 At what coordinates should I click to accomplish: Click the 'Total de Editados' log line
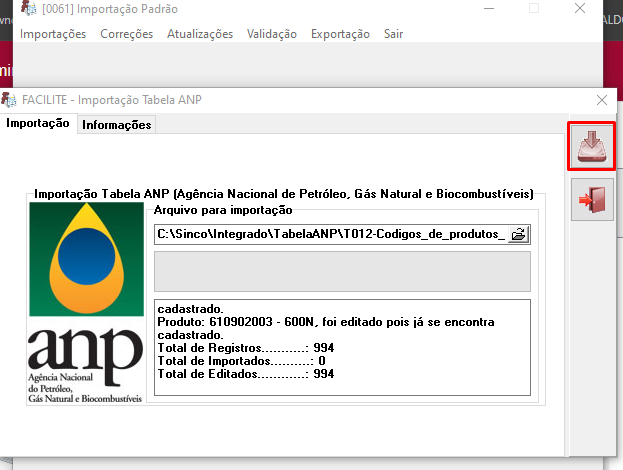246,374
